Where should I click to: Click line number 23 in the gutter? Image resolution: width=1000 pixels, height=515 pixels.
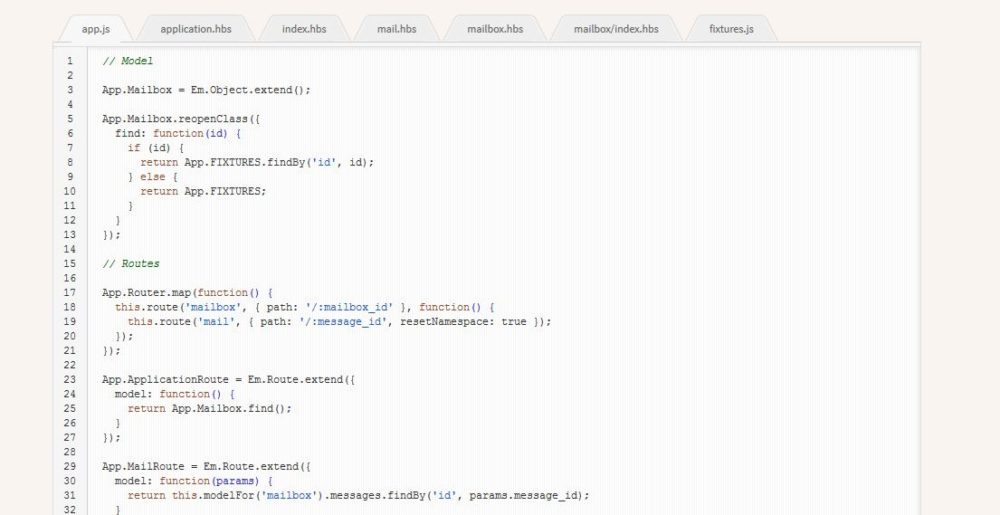coord(70,379)
